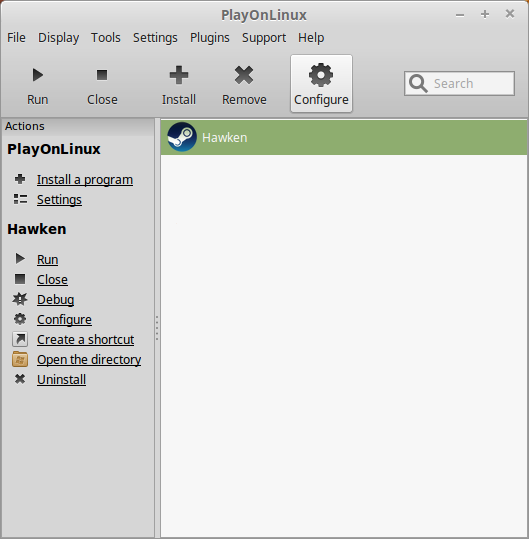The height and width of the screenshot is (539, 529).
Task: Click the bug icon beside Debug
Action: (x=20, y=299)
